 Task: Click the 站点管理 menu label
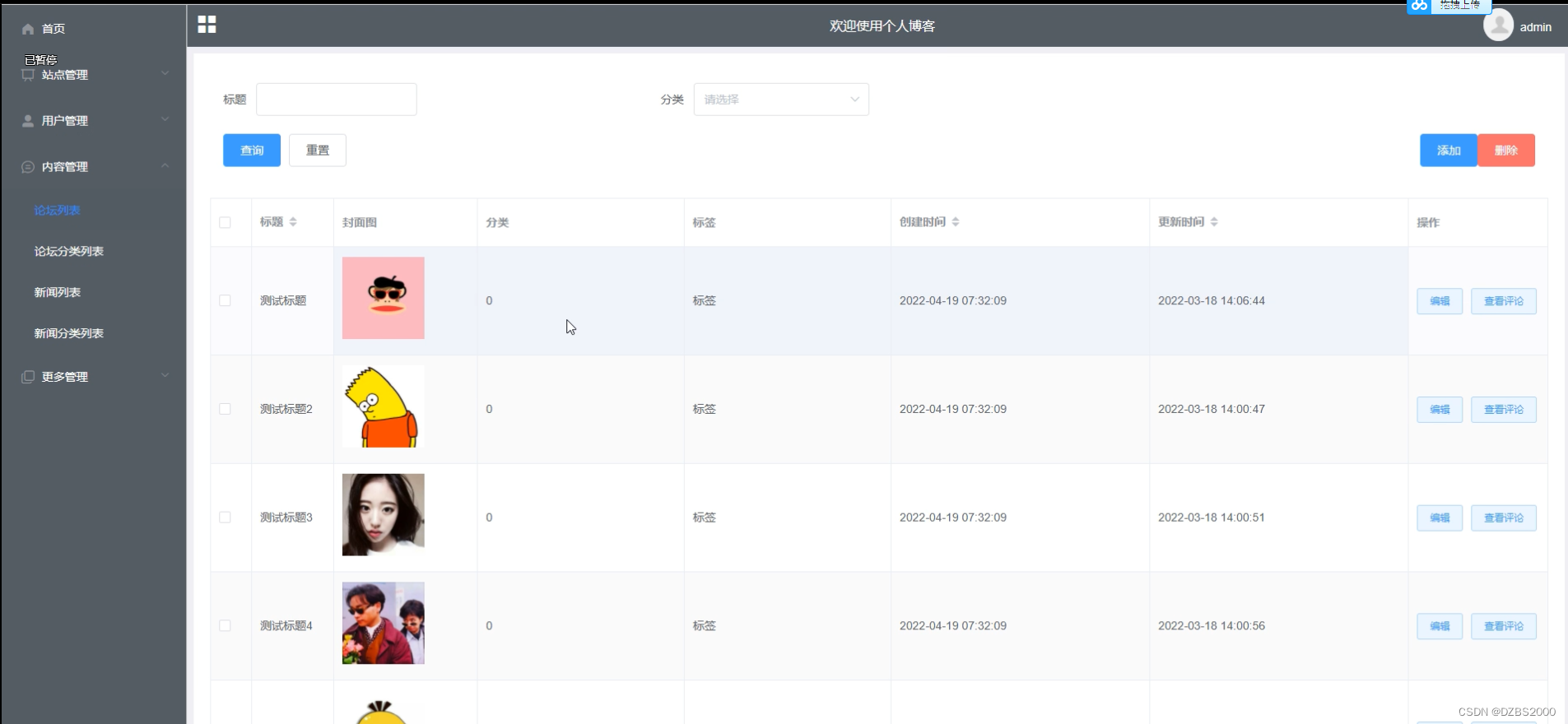click(x=65, y=75)
